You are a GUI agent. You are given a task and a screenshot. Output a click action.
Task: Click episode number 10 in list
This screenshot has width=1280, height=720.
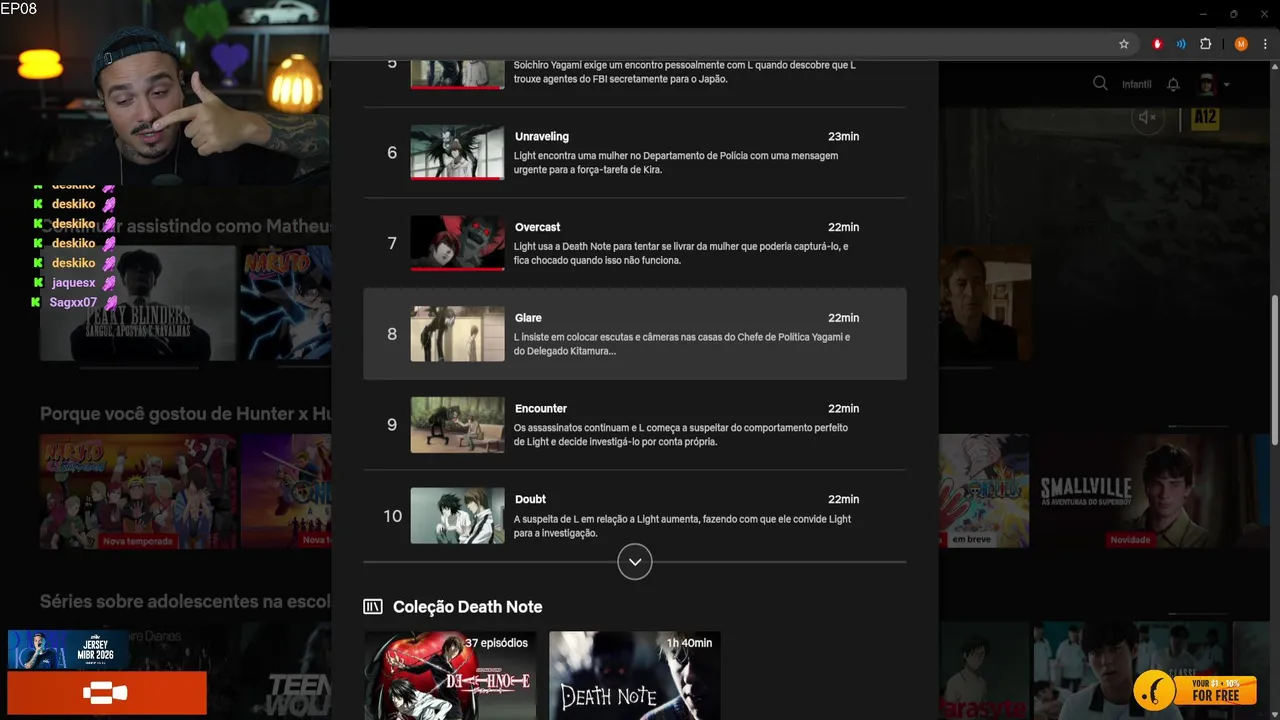(x=392, y=516)
